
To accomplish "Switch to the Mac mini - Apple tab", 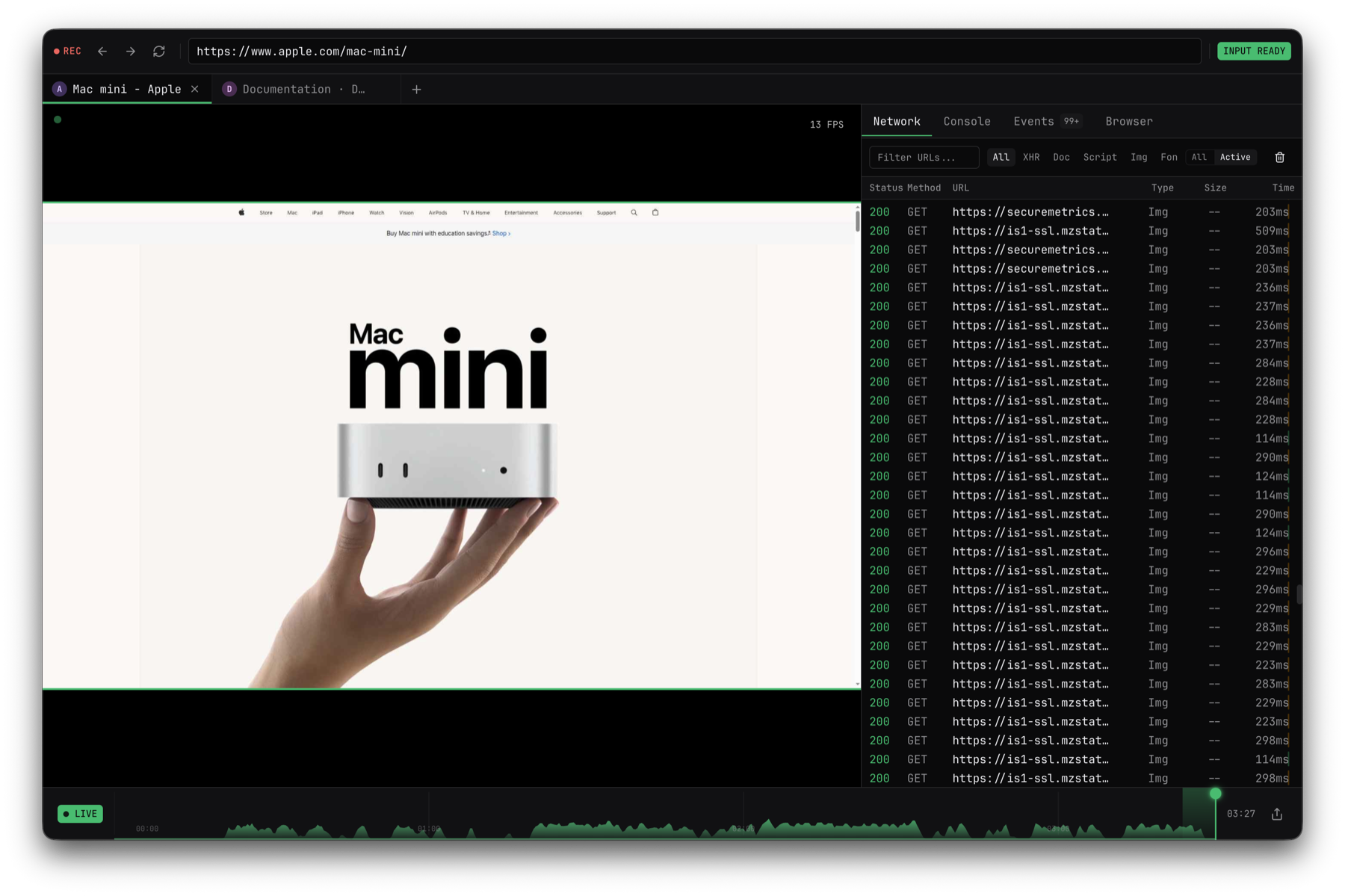I will pos(127,89).
